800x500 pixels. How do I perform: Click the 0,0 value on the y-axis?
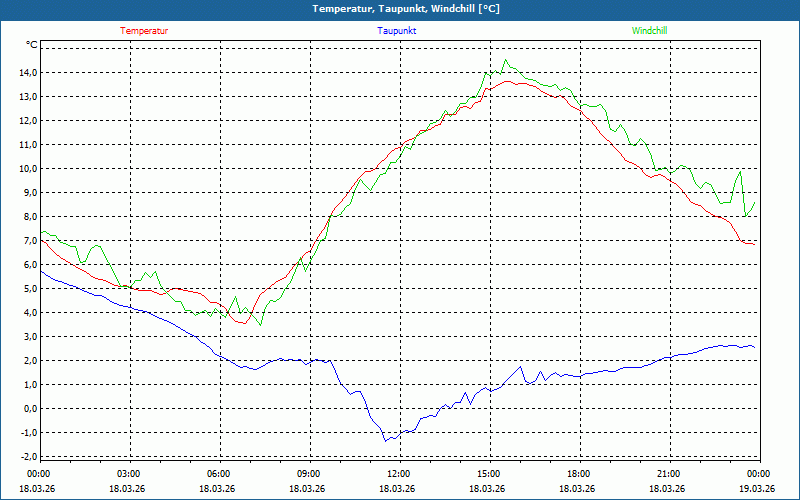click(x=29, y=409)
